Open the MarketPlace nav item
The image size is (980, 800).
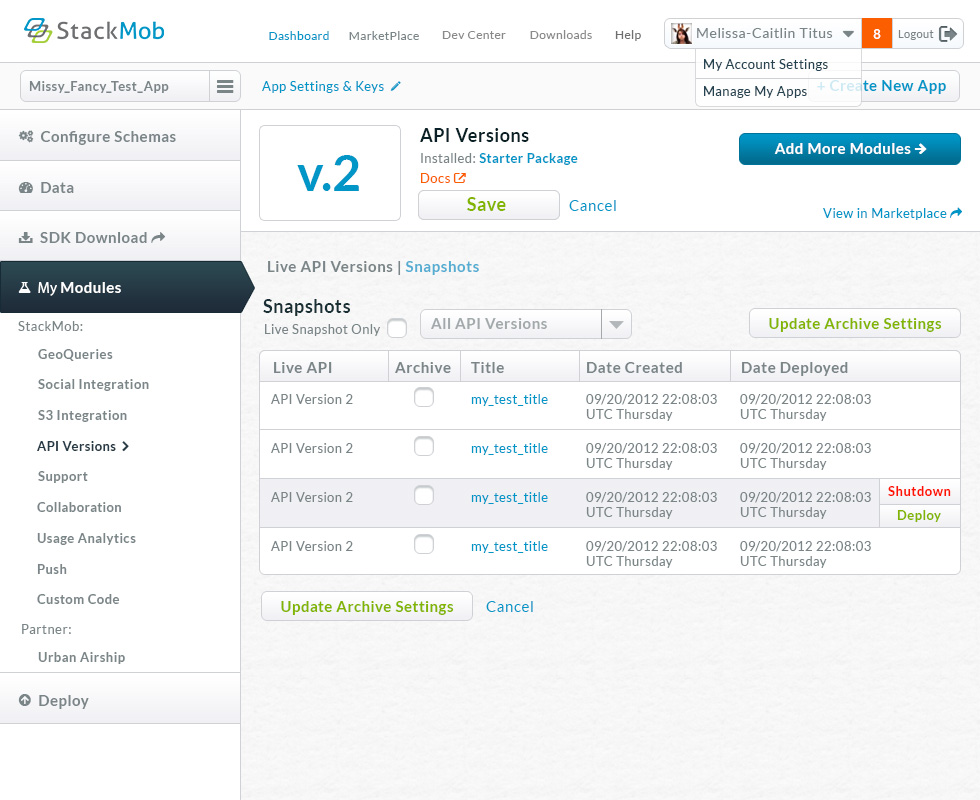(x=384, y=36)
